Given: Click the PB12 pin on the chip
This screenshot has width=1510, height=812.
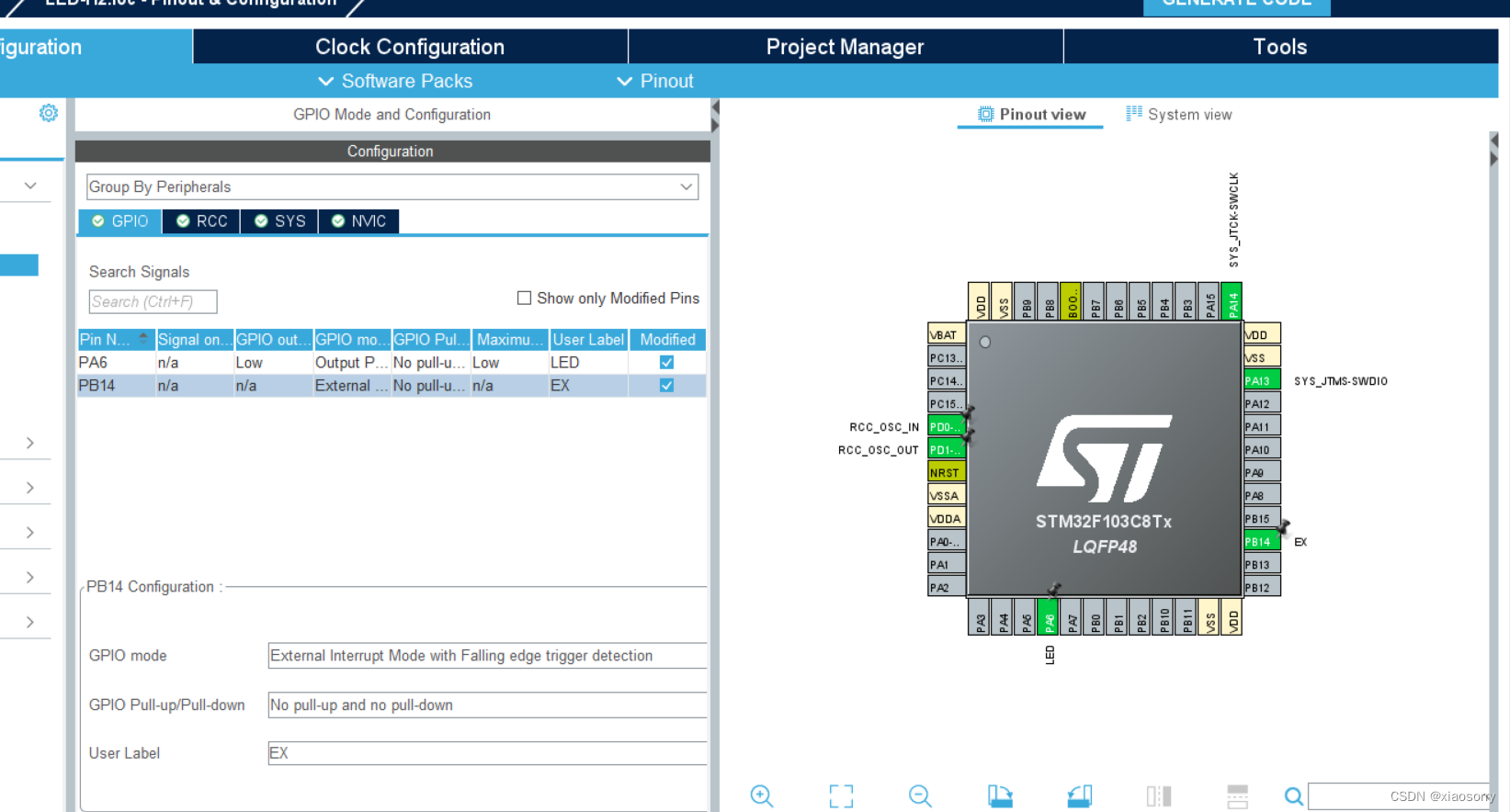Looking at the screenshot, I should tap(1262, 588).
